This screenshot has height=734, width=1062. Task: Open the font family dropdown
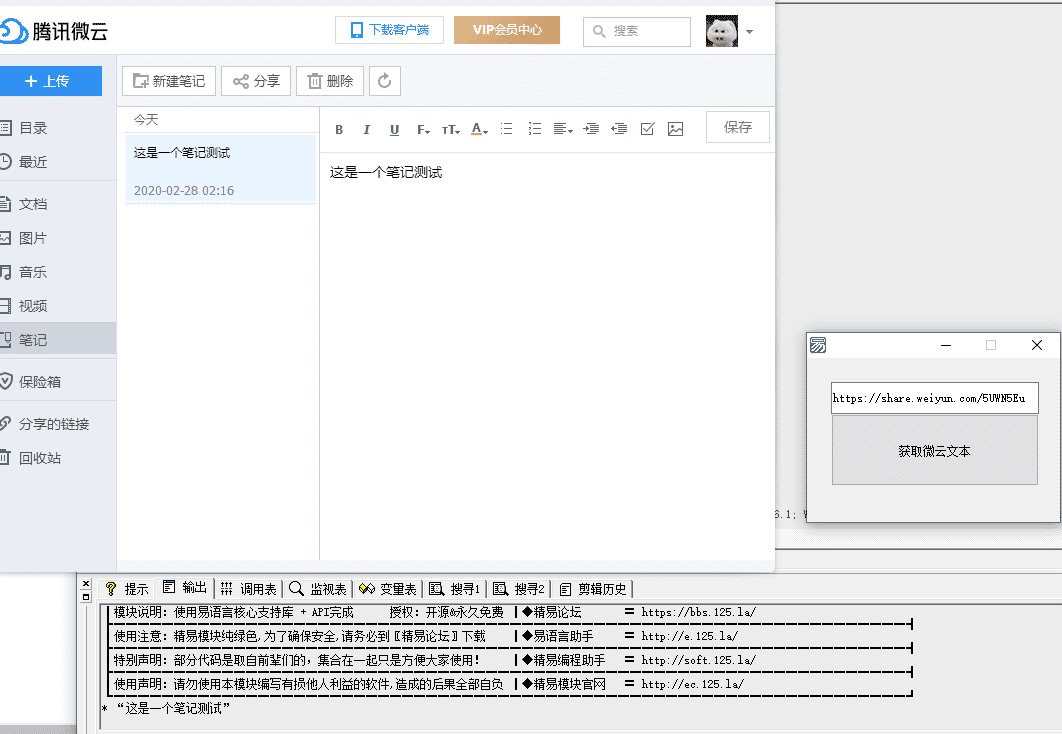click(x=423, y=129)
